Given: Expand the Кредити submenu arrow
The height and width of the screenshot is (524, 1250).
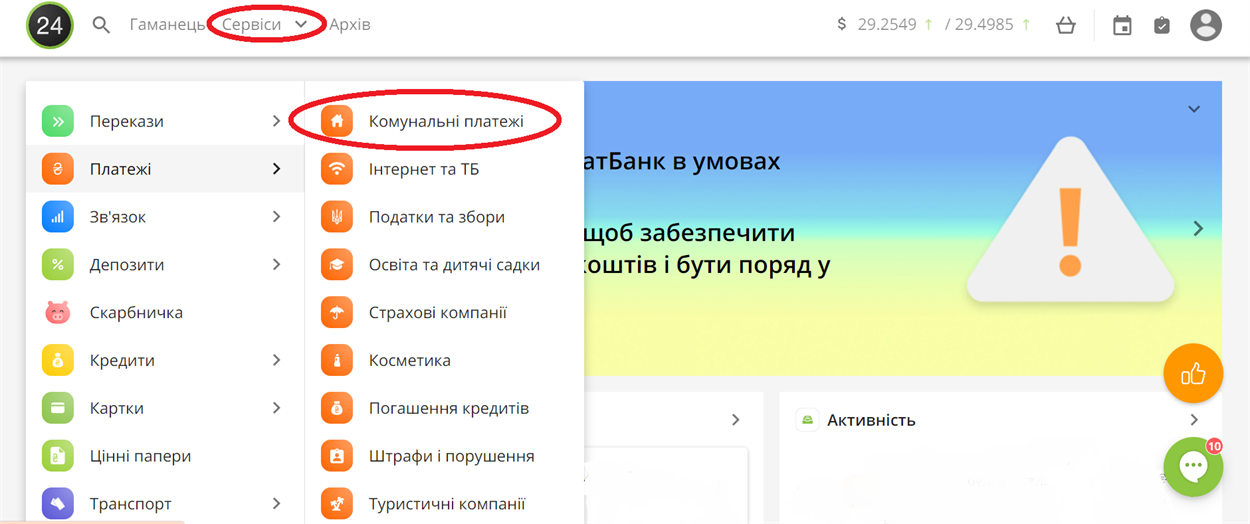Looking at the screenshot, I should pos(277,361).
